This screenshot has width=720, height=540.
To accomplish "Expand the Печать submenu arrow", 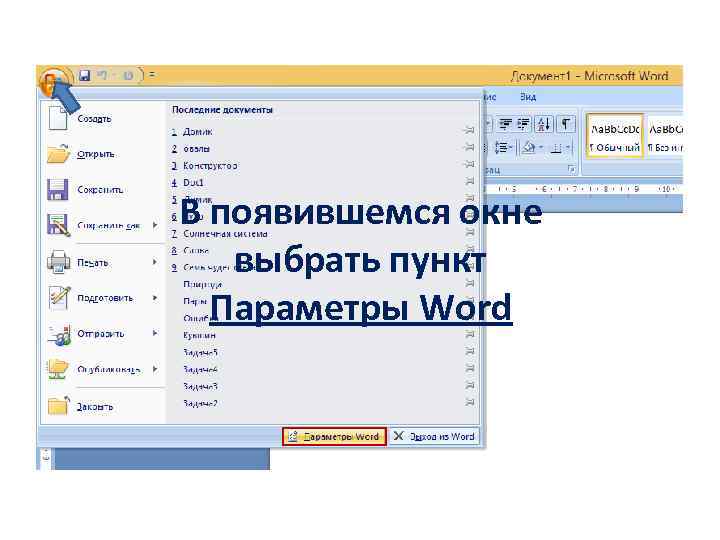I will (155, 262).
